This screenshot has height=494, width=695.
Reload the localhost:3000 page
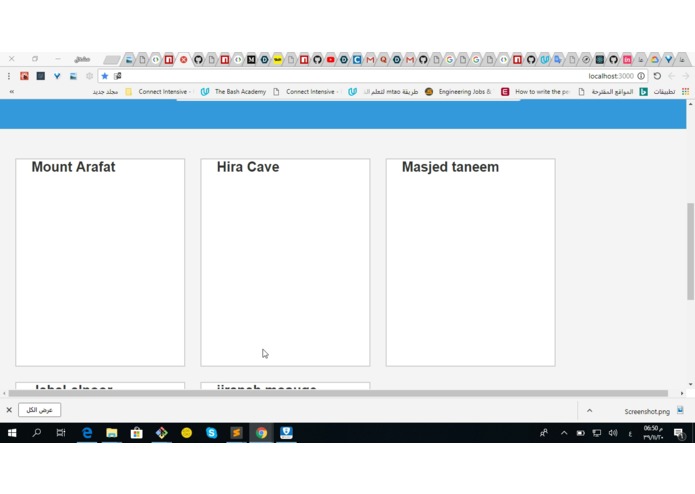(657, 76)
